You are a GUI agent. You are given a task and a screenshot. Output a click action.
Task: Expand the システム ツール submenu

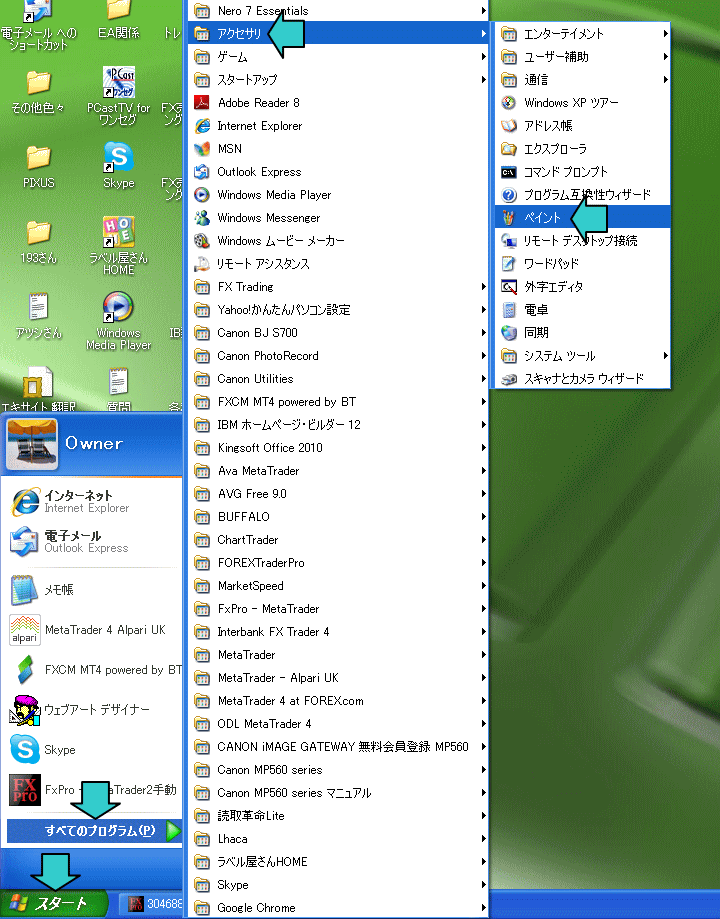[x=582, y=356]
